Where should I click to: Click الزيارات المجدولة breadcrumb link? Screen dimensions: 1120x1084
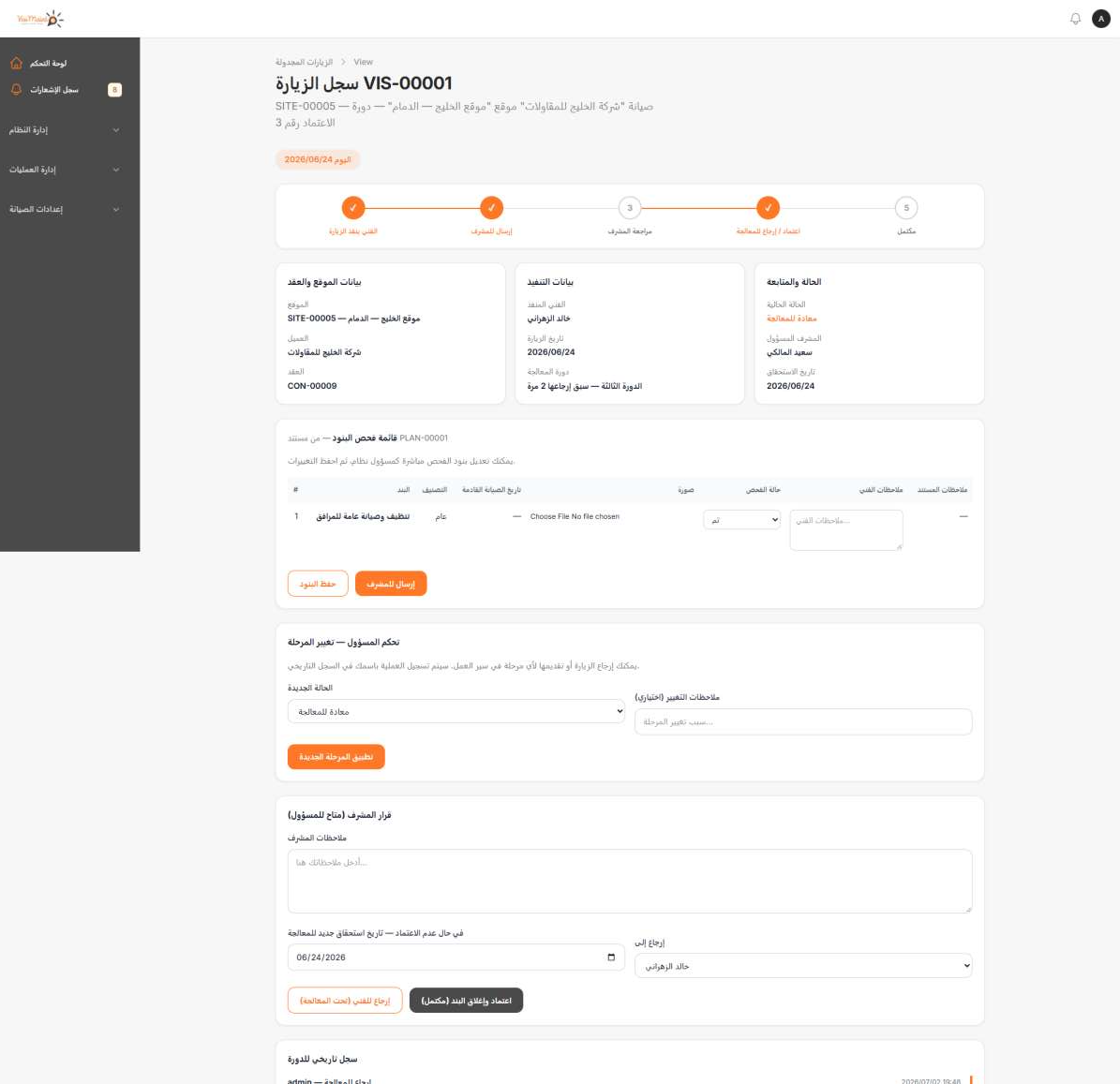point(305,62)
